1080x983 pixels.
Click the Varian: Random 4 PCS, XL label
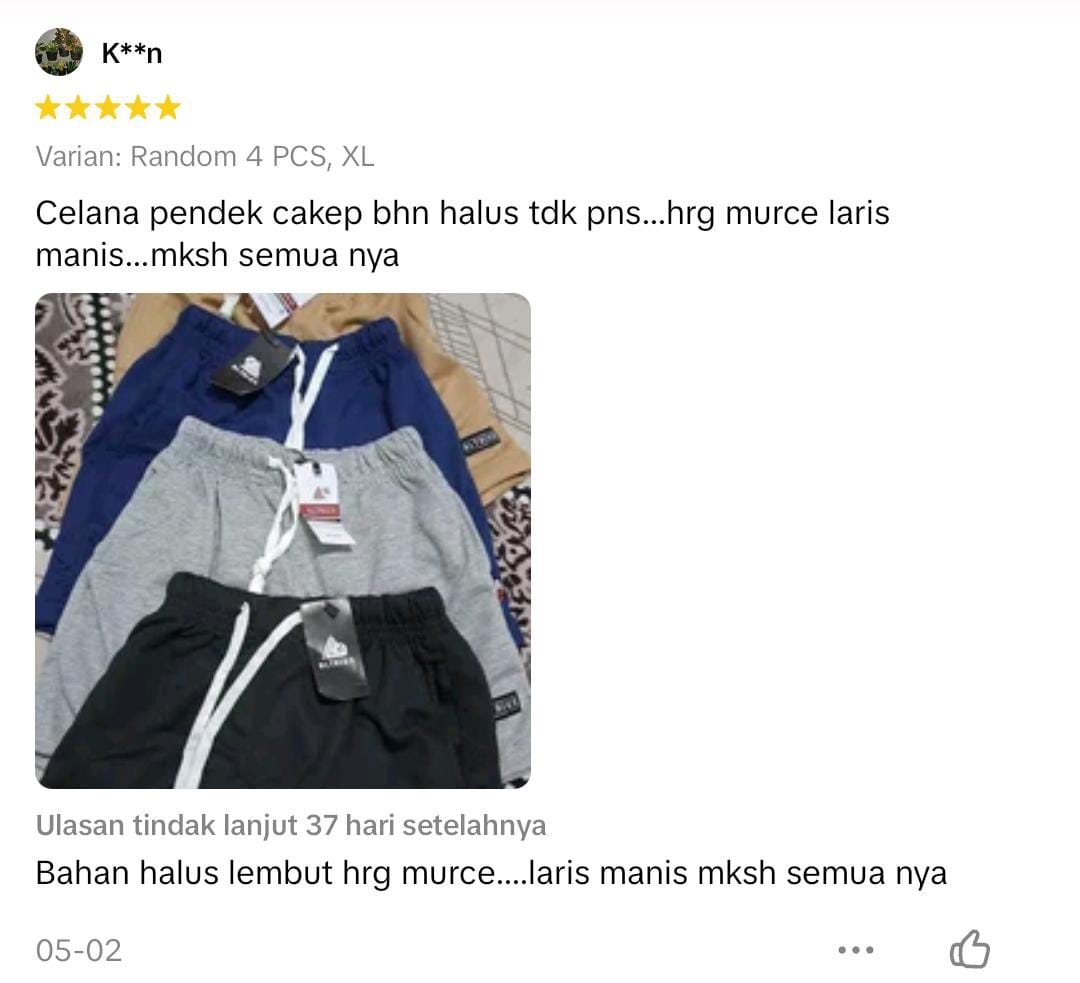click(205, 157)
